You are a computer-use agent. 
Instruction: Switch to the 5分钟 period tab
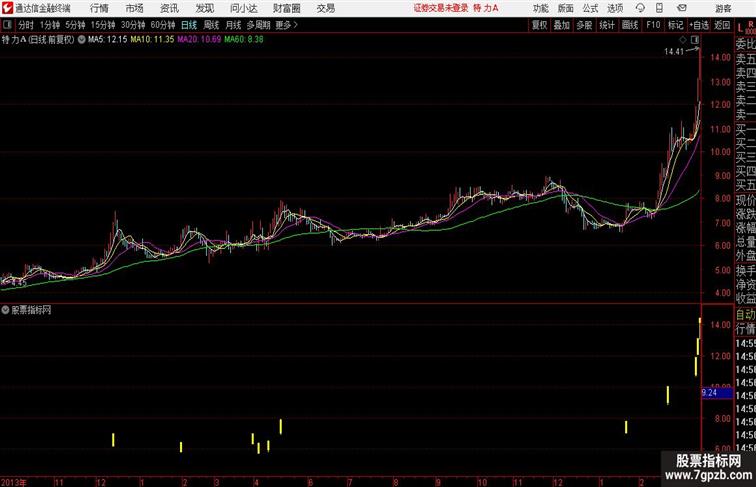pos(75,25)
